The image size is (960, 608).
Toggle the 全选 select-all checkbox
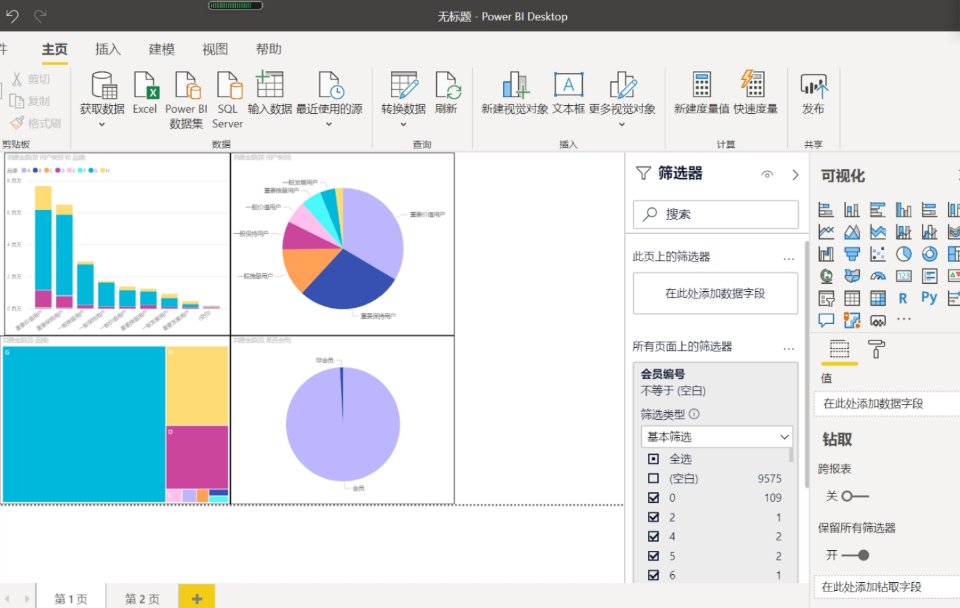[x=653, y=459]
